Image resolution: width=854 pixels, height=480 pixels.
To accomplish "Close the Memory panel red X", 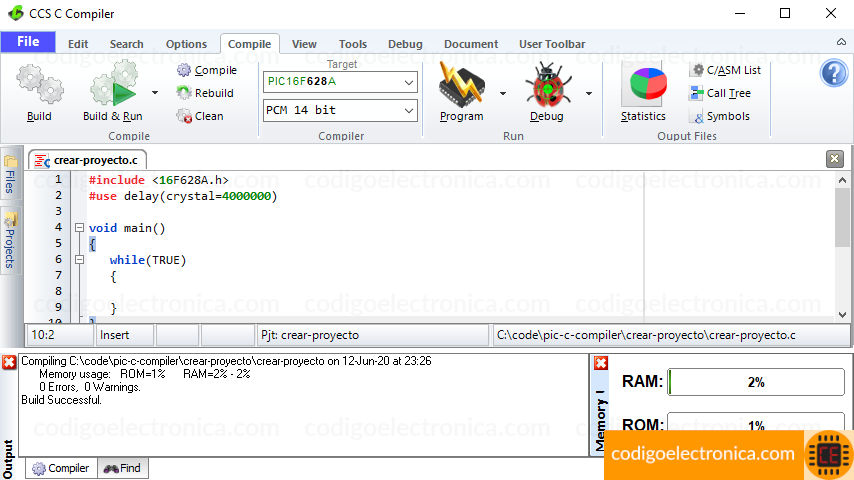I will coord(601,363).
